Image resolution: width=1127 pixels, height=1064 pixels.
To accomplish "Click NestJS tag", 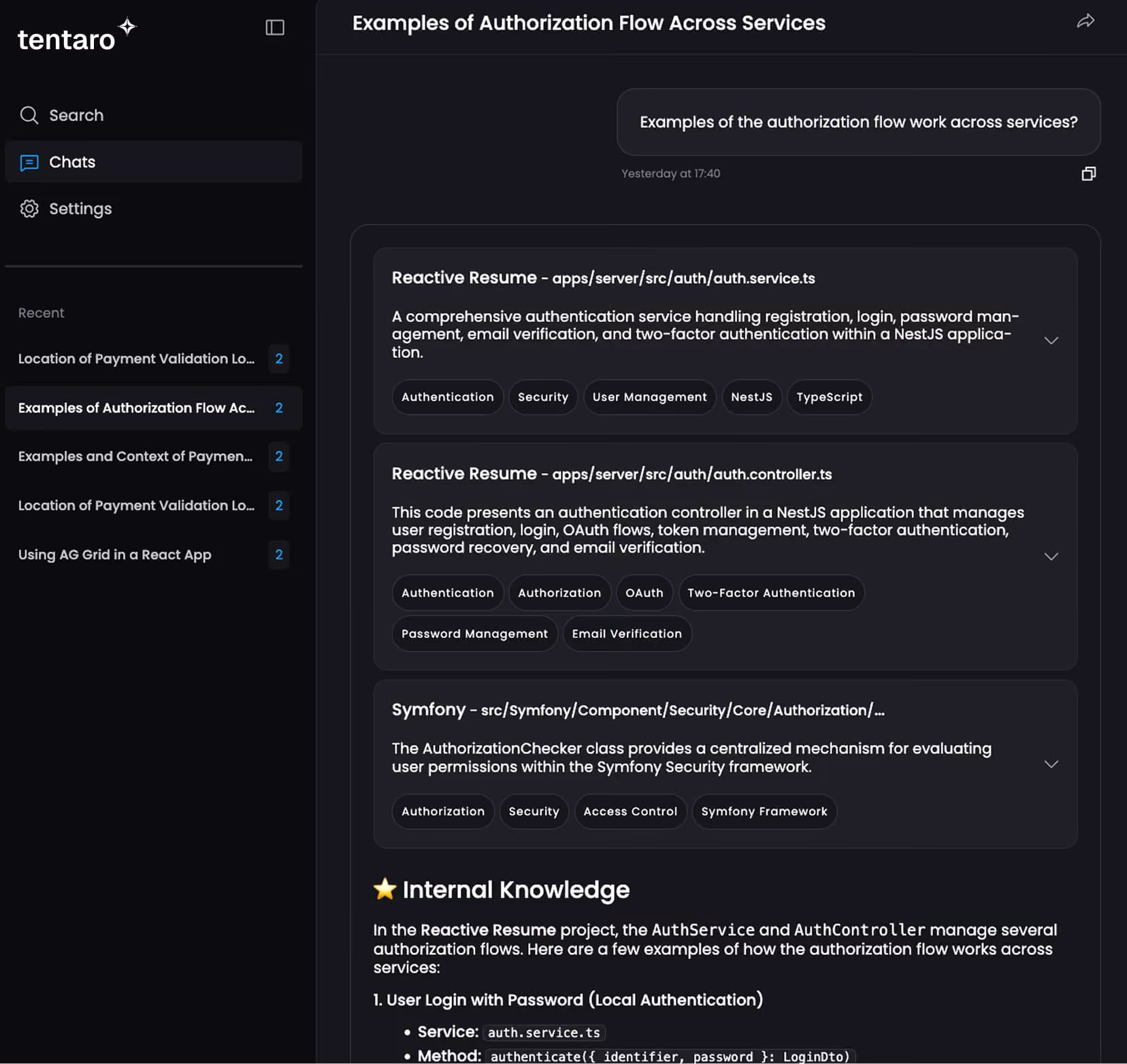I will coord(751,397).
